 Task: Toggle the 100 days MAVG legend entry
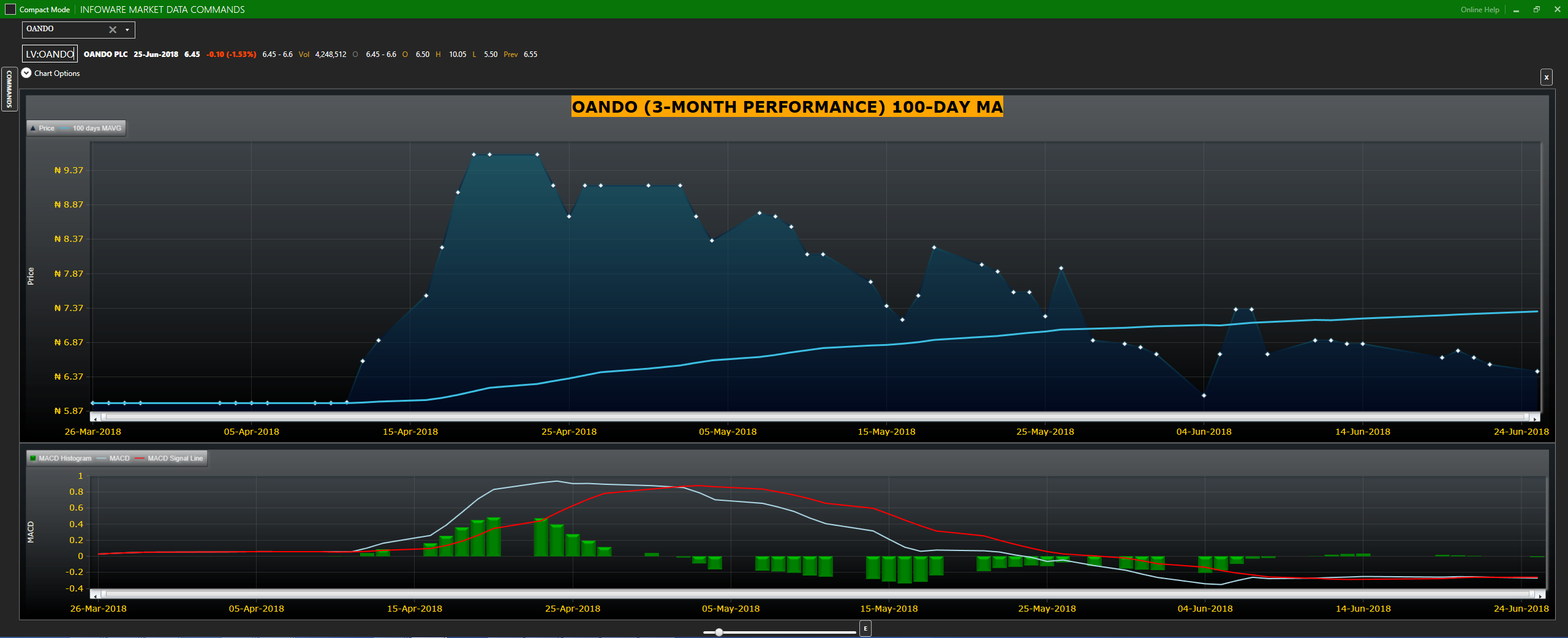coord(91,128)
